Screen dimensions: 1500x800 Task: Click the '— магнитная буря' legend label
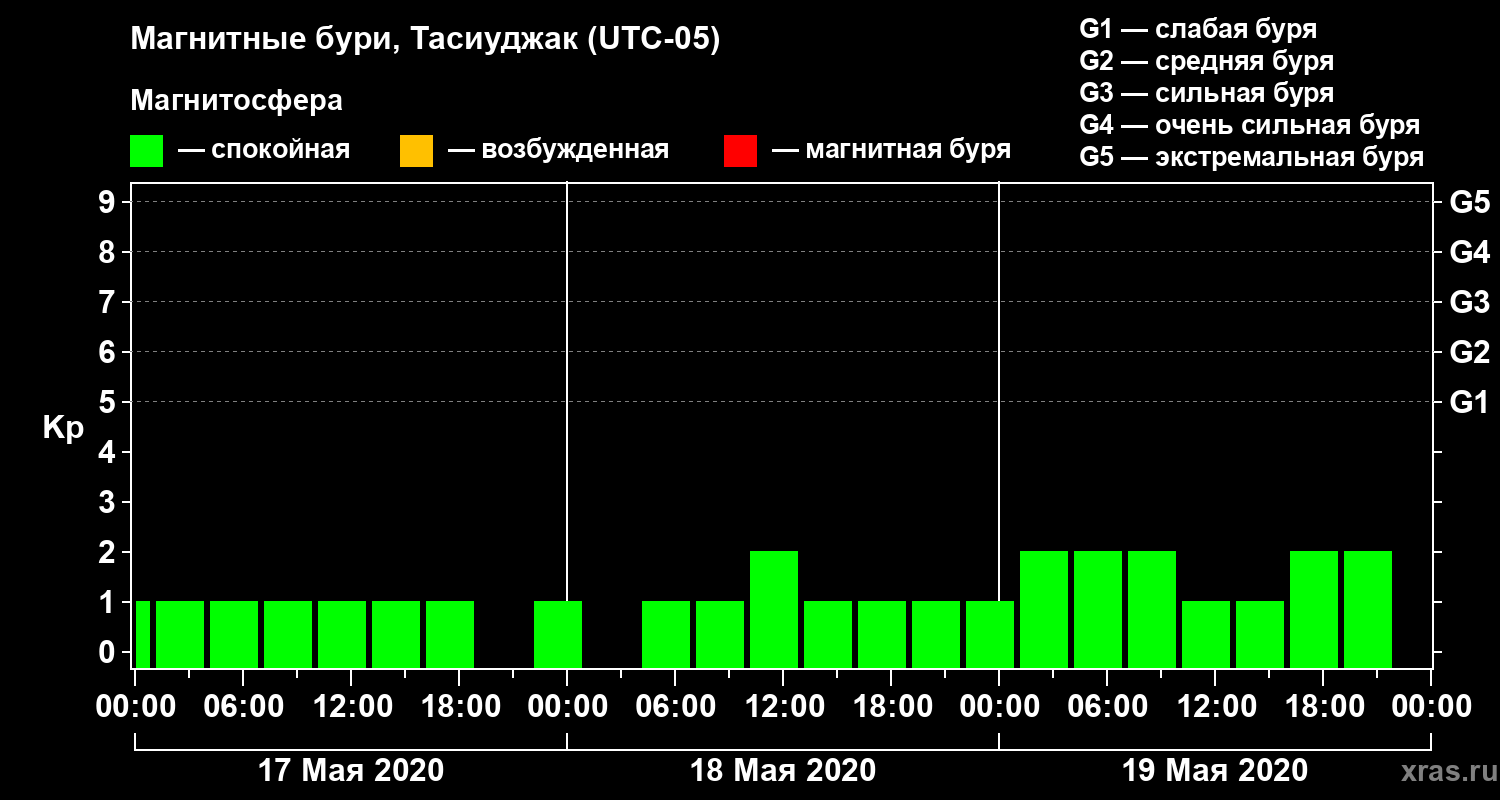pyautogui.click(x=891, y=150)
